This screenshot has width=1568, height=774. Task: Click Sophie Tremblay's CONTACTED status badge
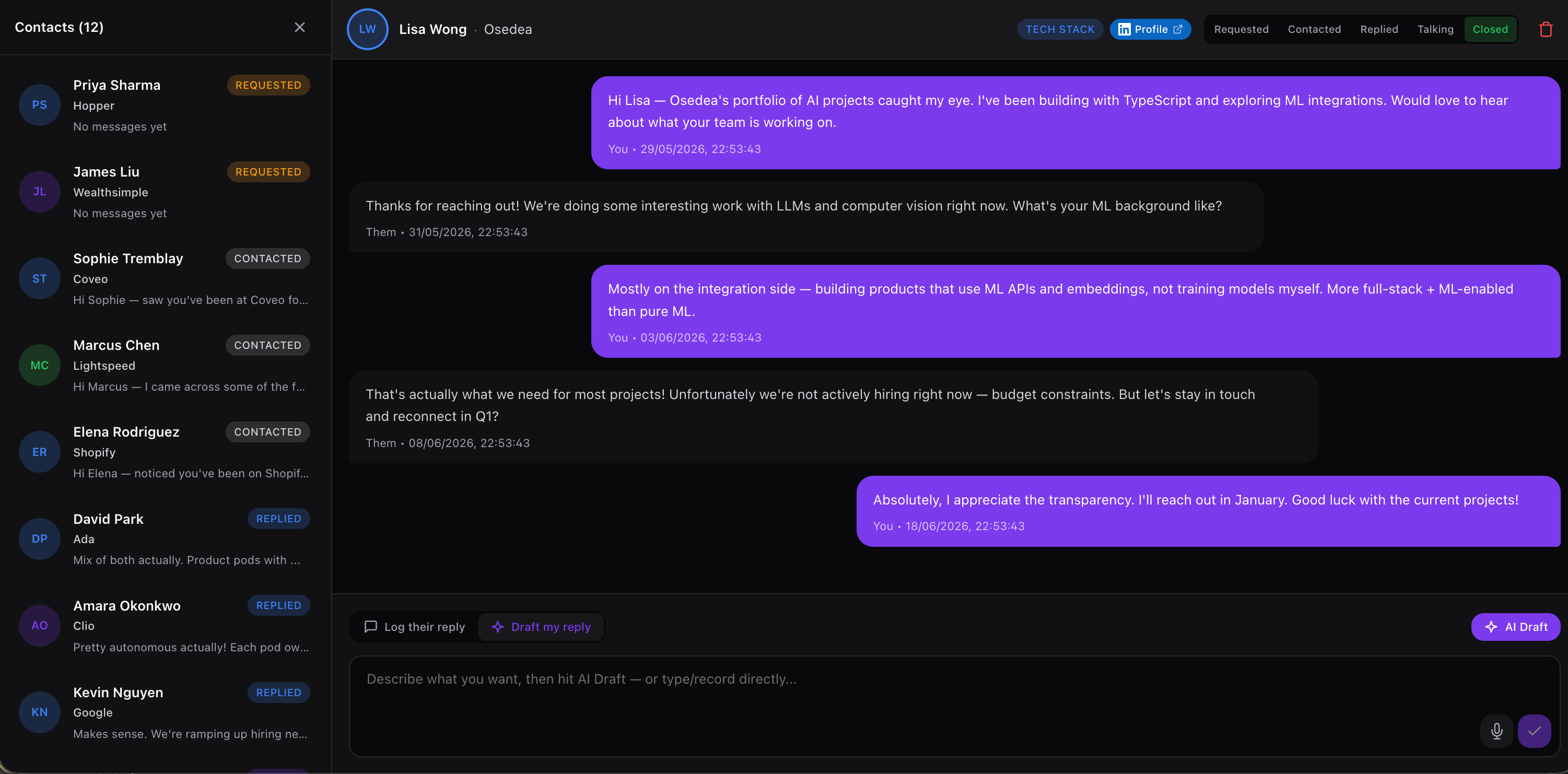point(268,259)
